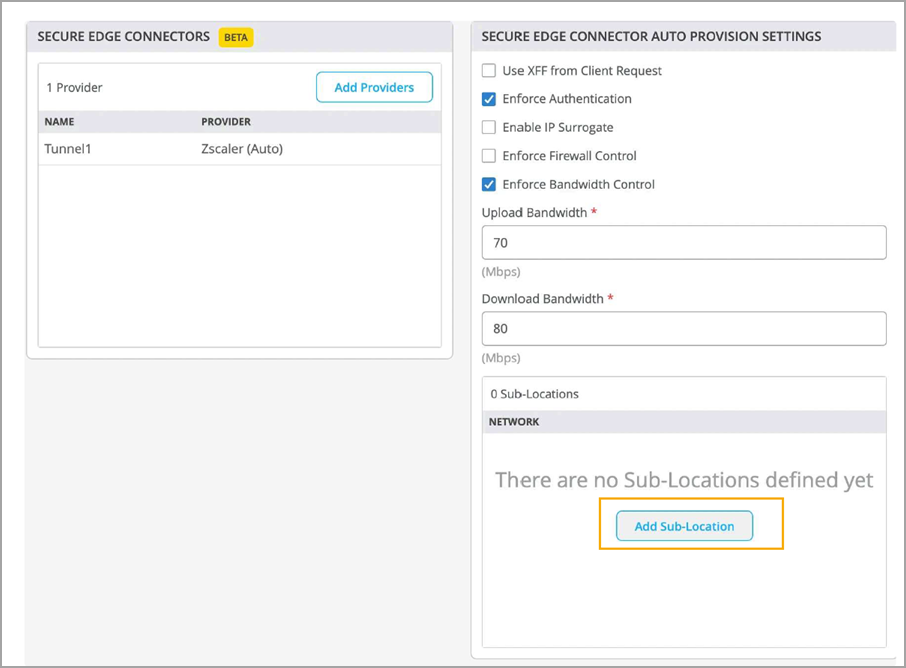Turn on Enforce Firewall Control checkbox
The height and width of the screenshot is (668, 906).
(x=489, y=156)
